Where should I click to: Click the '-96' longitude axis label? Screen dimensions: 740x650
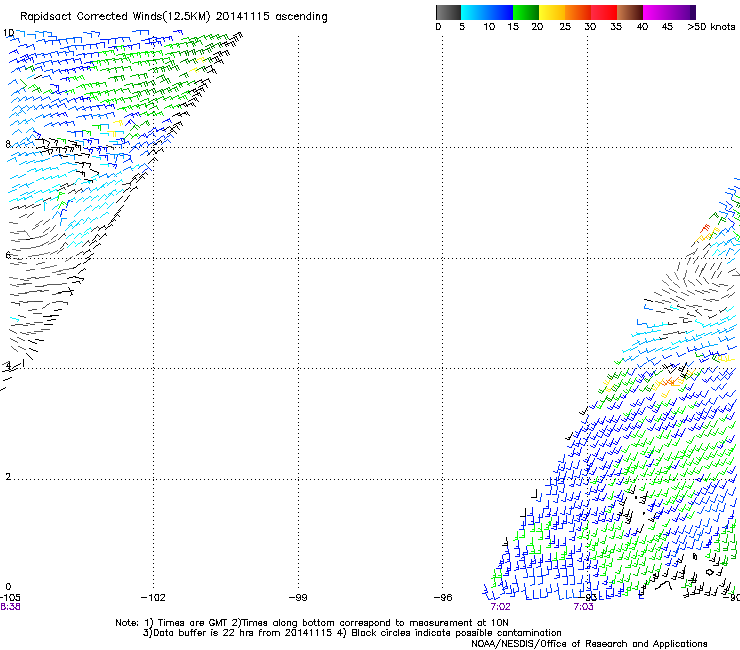coord(443,598)
